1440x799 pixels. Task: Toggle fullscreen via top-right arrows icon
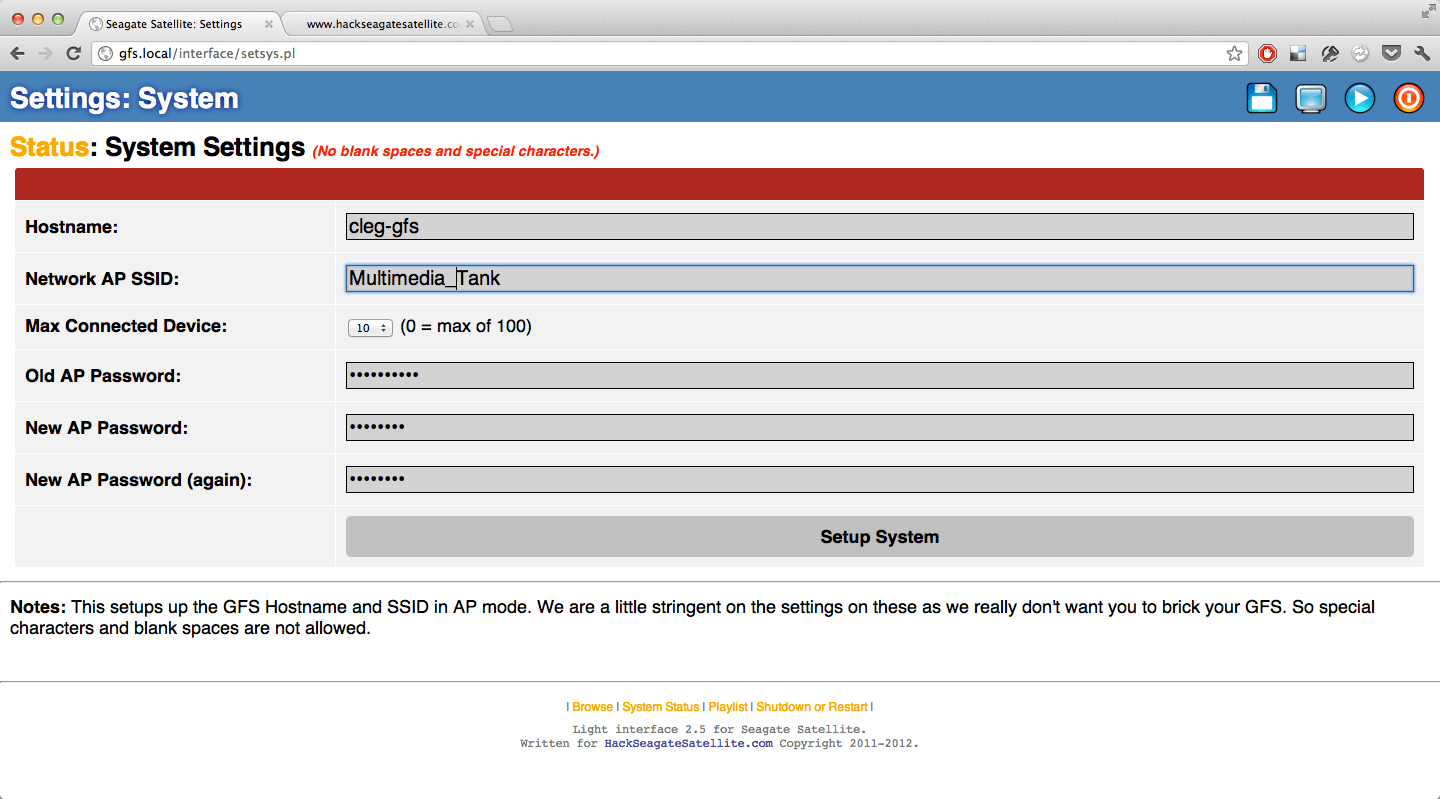tap(1427, 11)
